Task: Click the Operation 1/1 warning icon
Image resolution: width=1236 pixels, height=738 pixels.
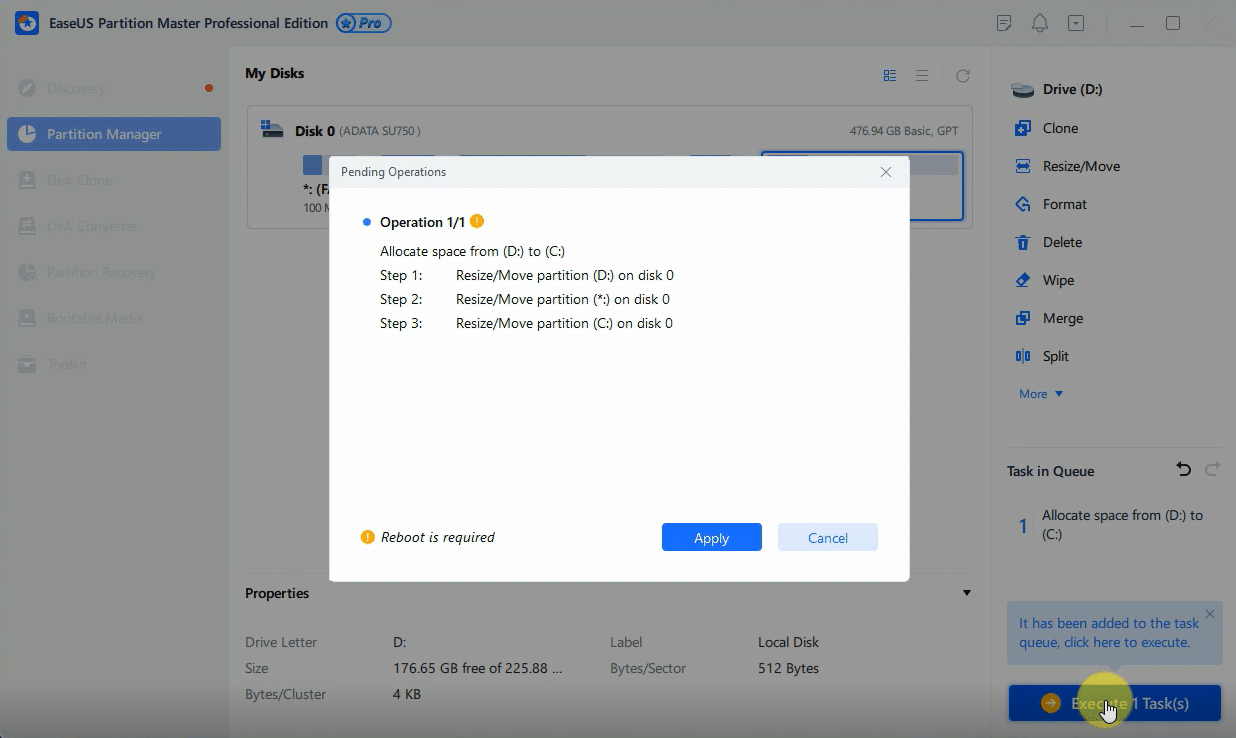Action: (477, 221)
